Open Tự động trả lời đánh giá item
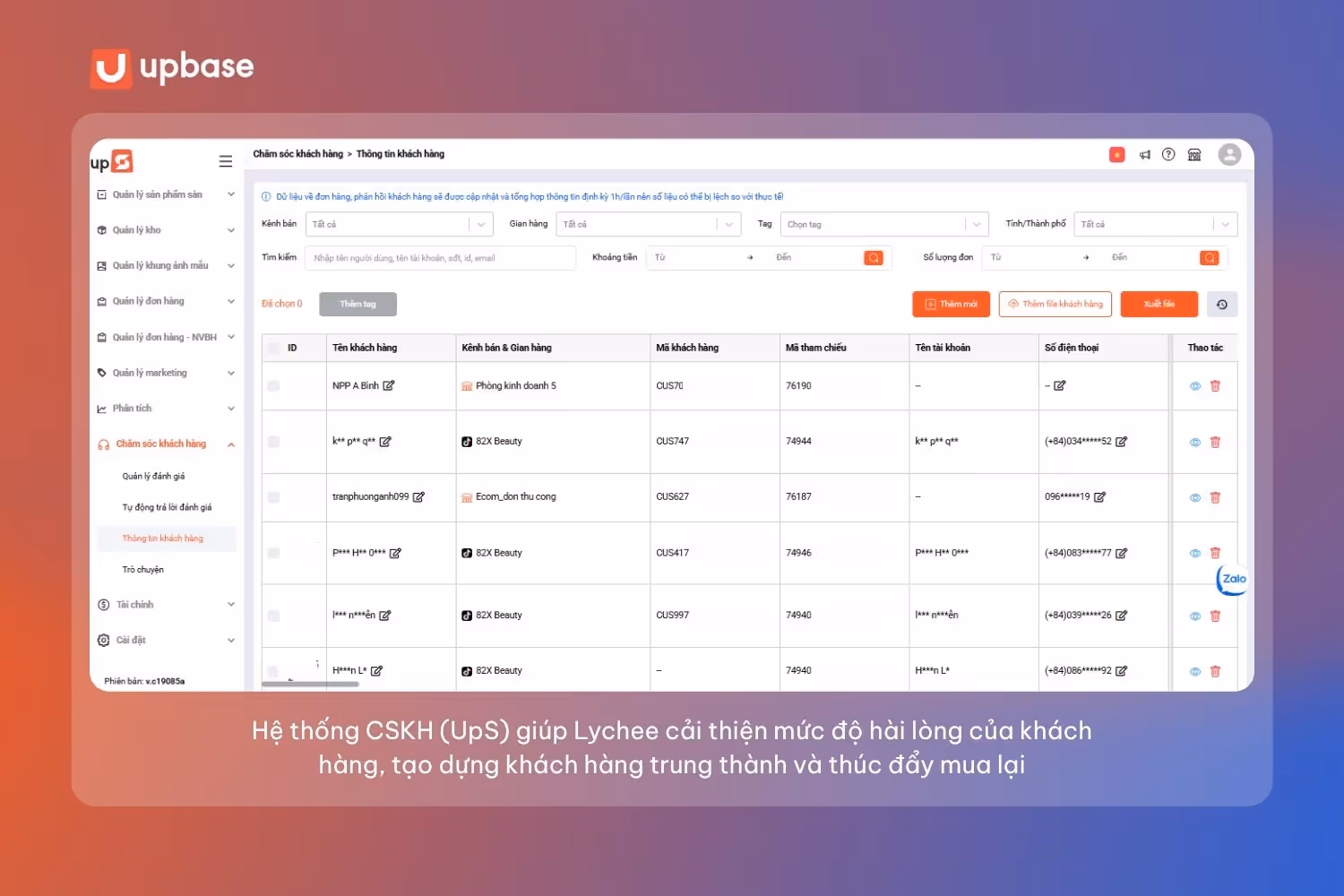This screenshot has width=1344, height=896. point(167,508)
